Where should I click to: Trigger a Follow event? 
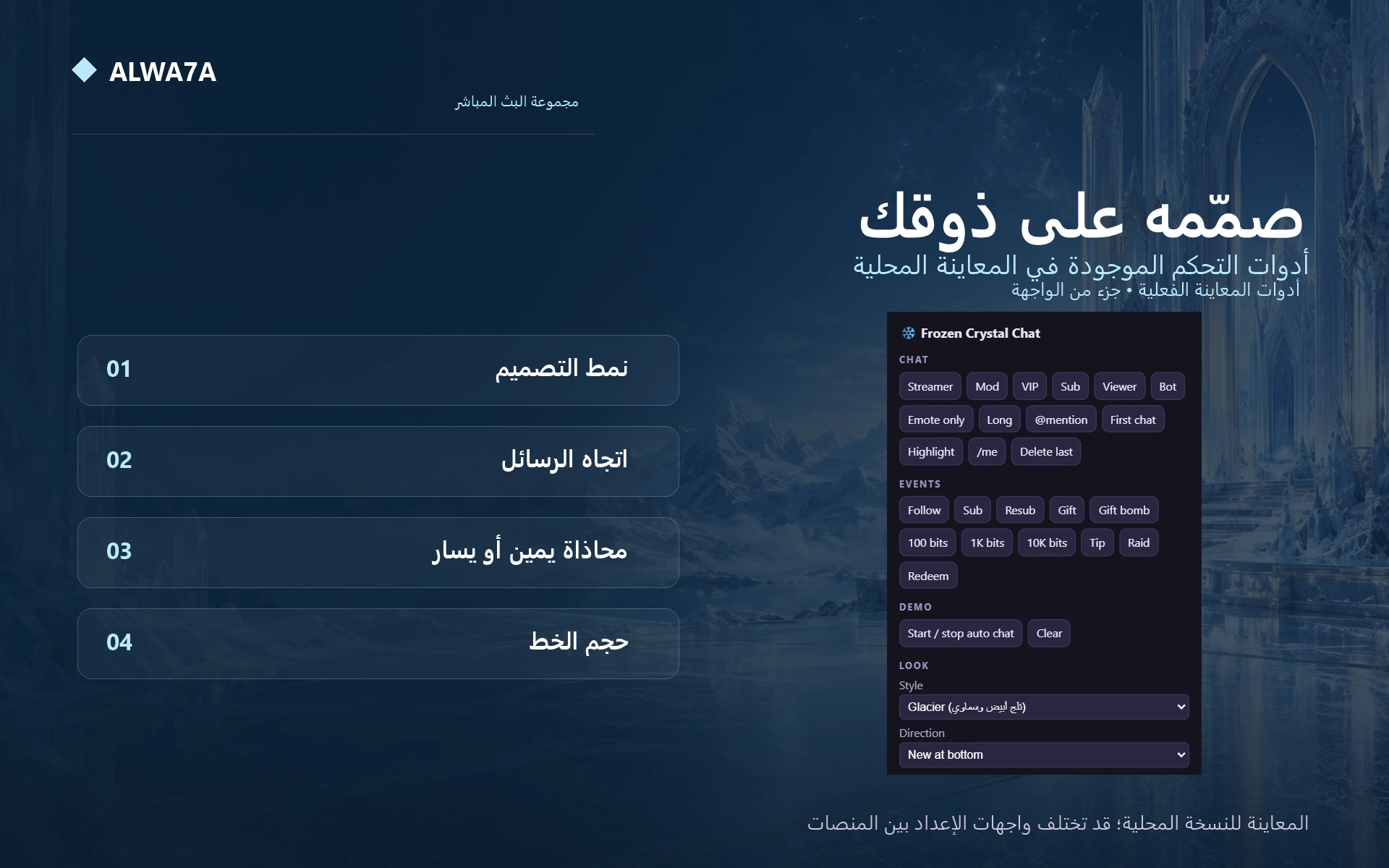[924, 510]
